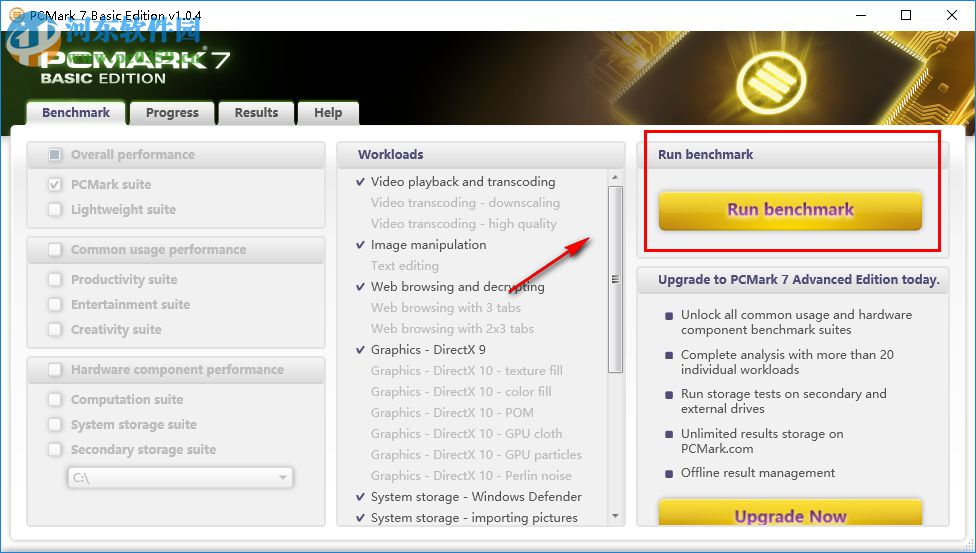Click the checkmark beside Video playback and transcoding

pos(360,182)
